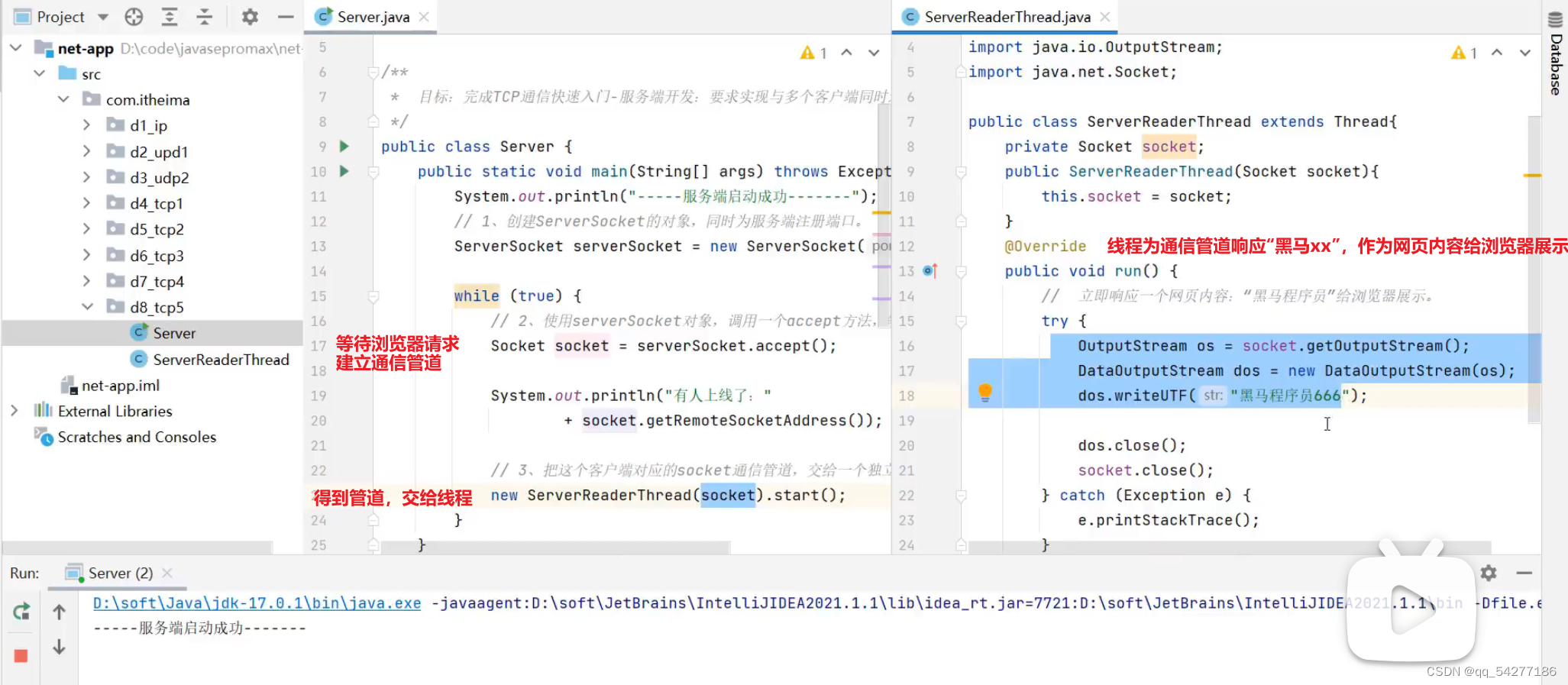Fold the Javadoc comment at line 6
1568x685 pixels.
click(373, 73)
